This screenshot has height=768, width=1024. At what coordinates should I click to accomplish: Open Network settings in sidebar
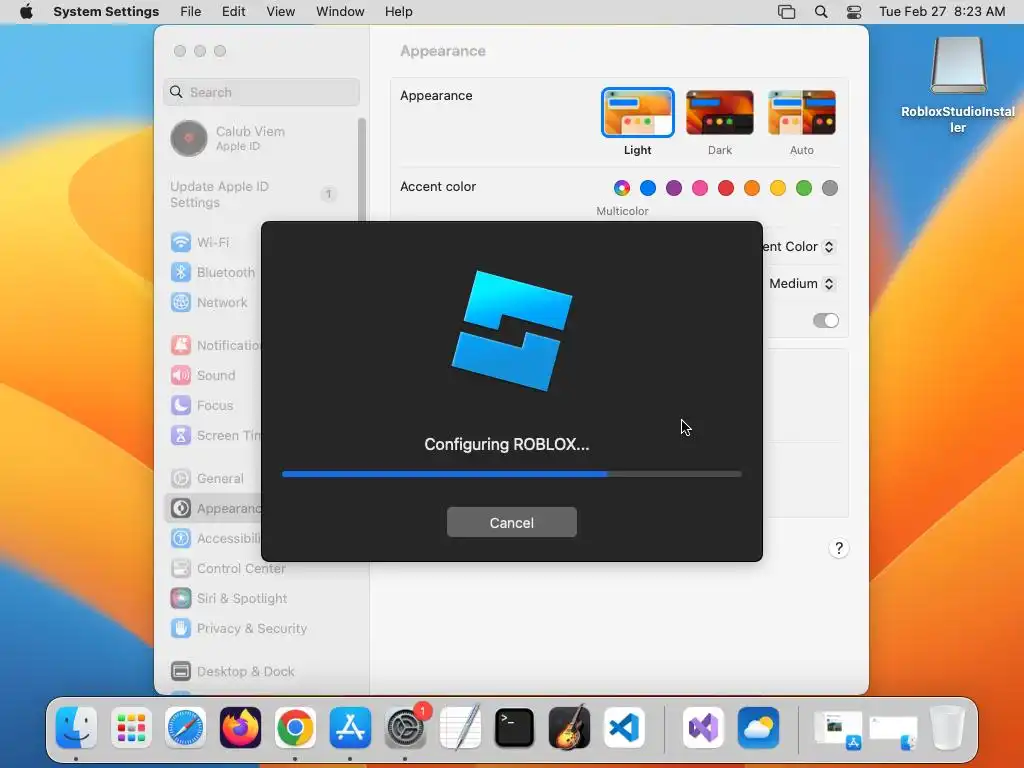pos(209,302)
